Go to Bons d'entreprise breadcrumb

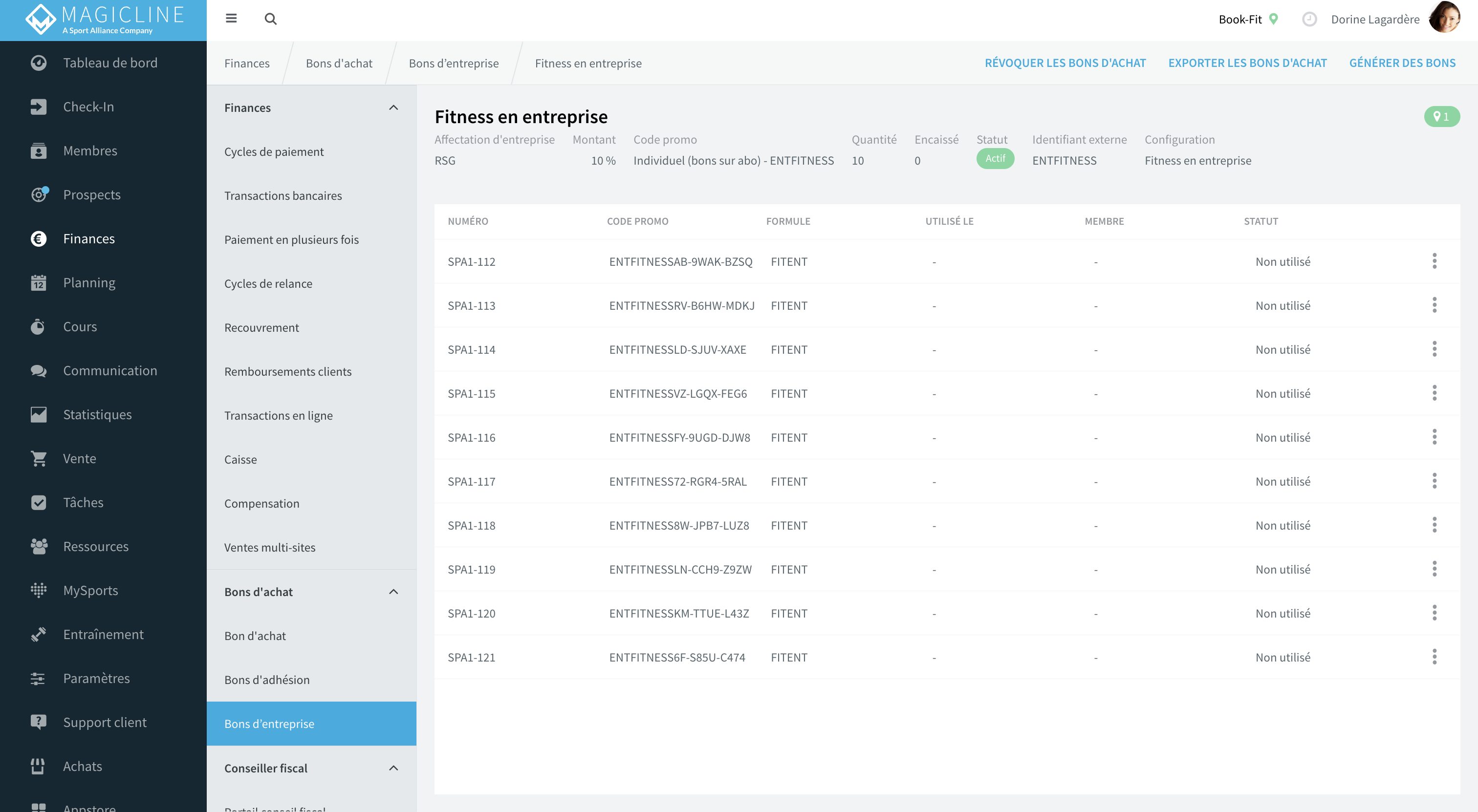[454, 63]
